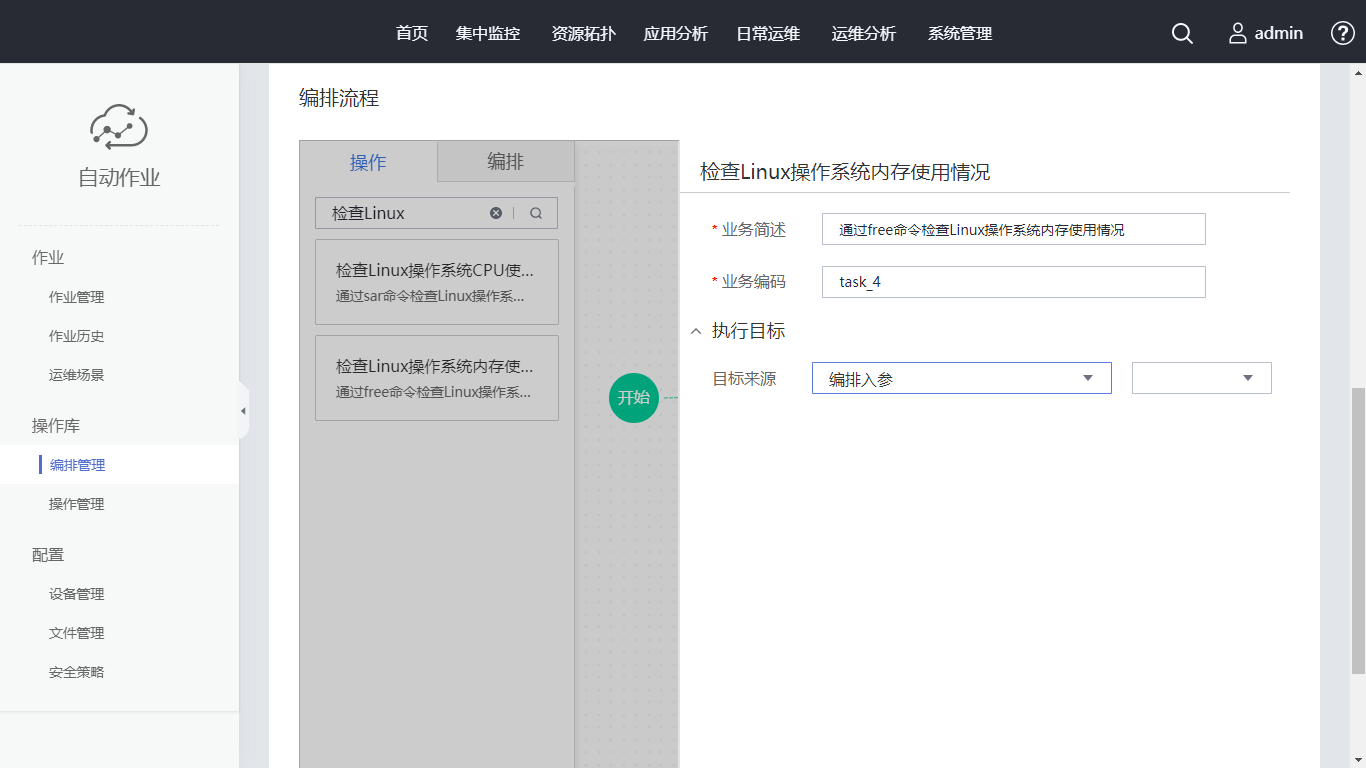Click the 业务编码 input field with task_4
Image resolution: width=1366 pixels, height=768 pixels.
pyautogui.click(x=1013, y=282)
